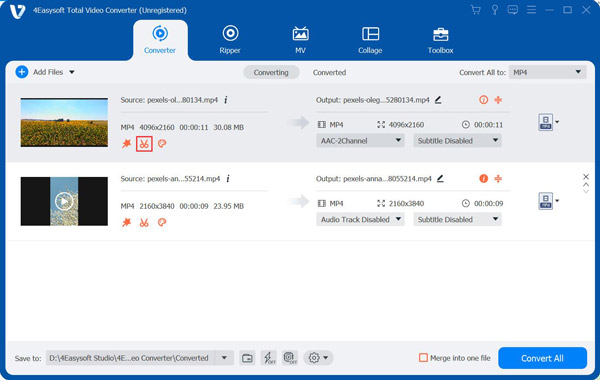Switch to the Ripper tab
Screen dimensions: 600x380
point(230,40)
